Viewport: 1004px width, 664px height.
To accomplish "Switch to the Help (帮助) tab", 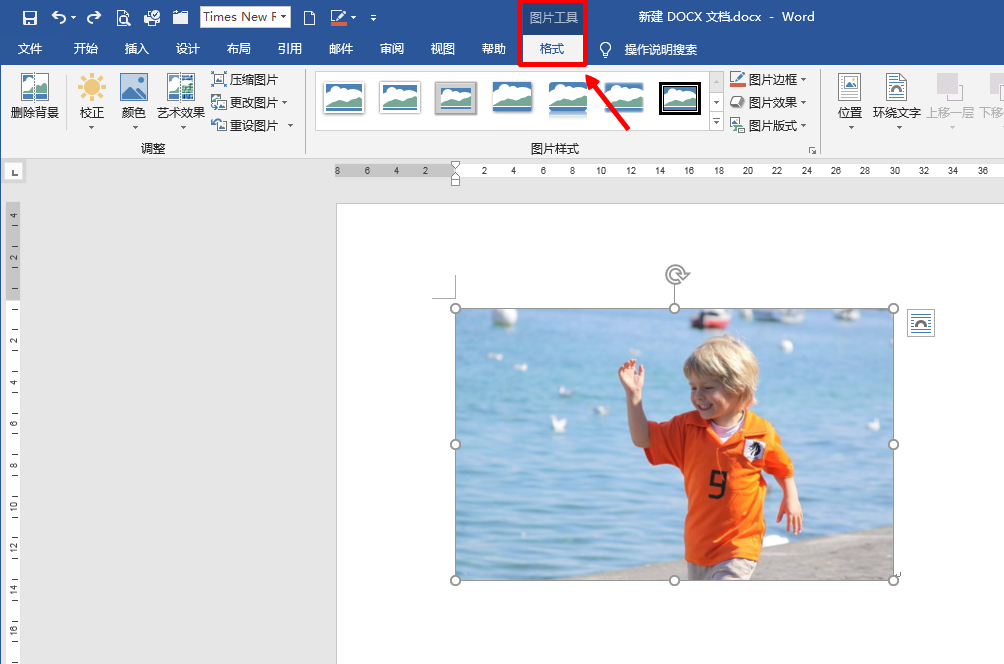I will 494,49.
